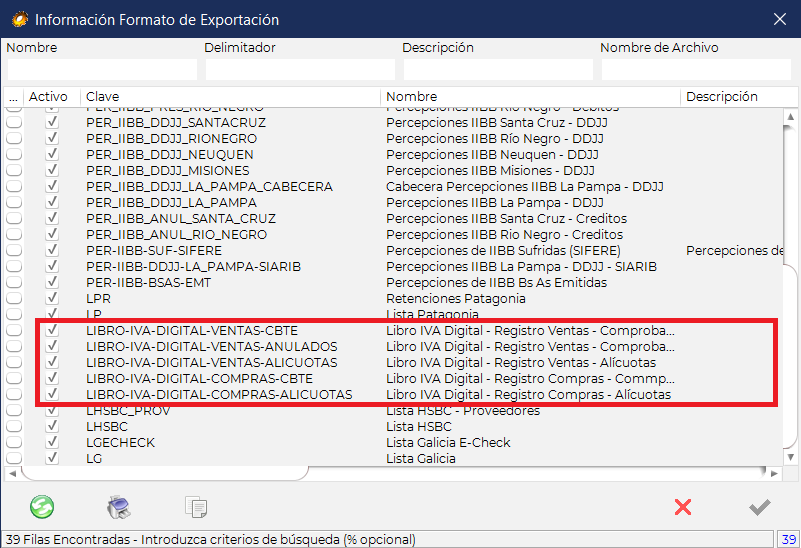The height and width of the screenshot is (548, 801).
Task: Click 'Lista HSBC - Proveedores' name cell
Action: pyautogui.click(x=463, y=411)
